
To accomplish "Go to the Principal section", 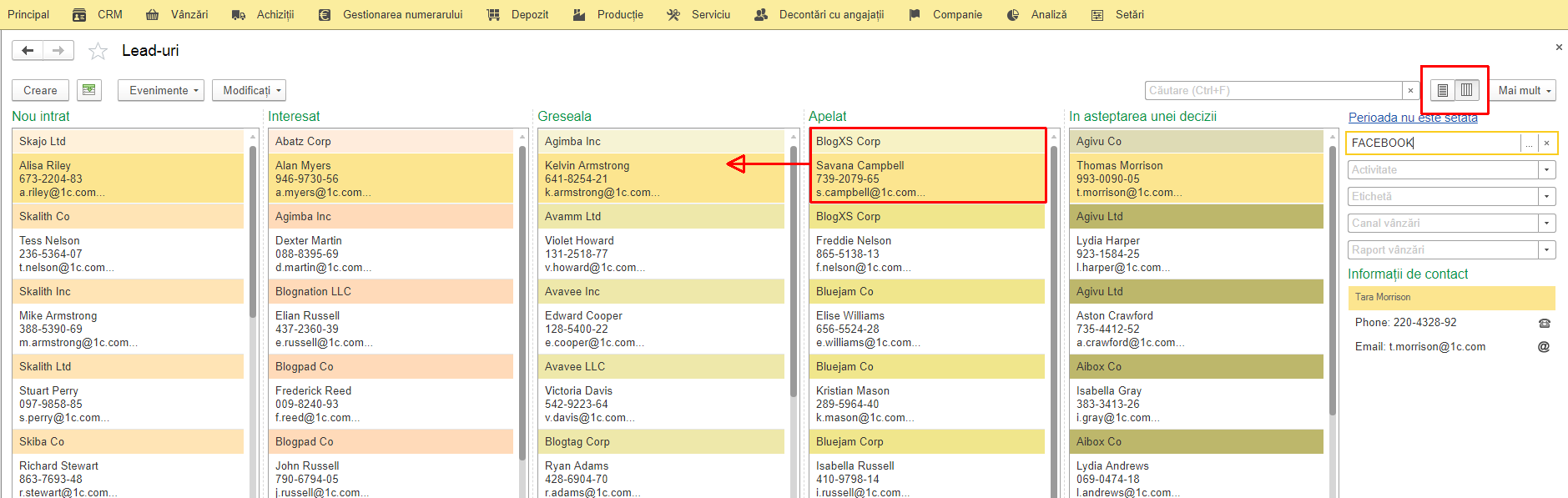I will (28, 14).
